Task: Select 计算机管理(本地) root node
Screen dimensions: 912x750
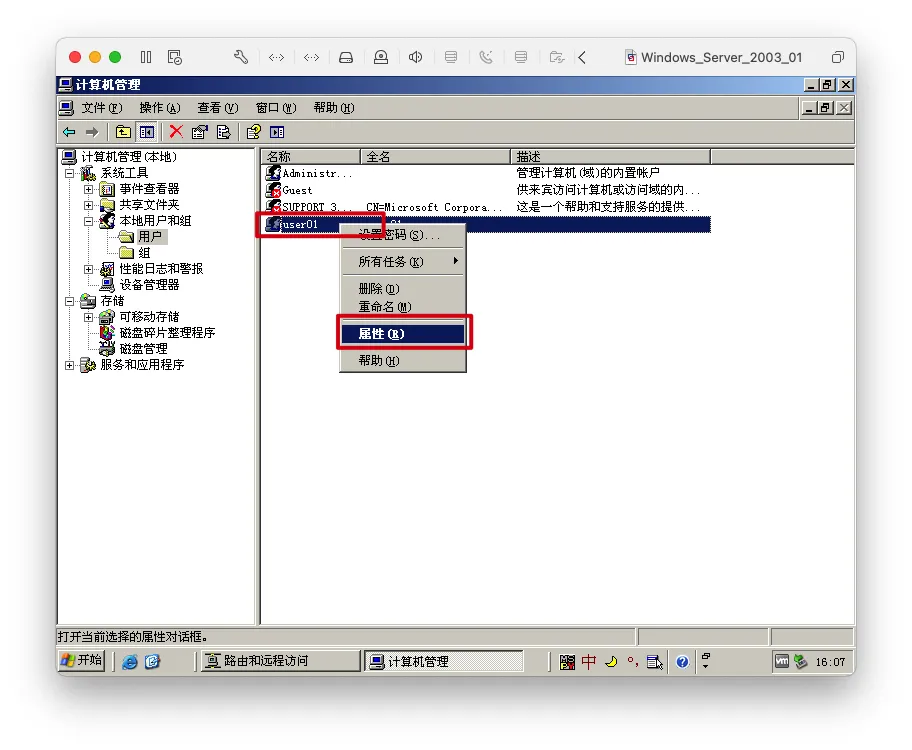Action: point(129,157)
